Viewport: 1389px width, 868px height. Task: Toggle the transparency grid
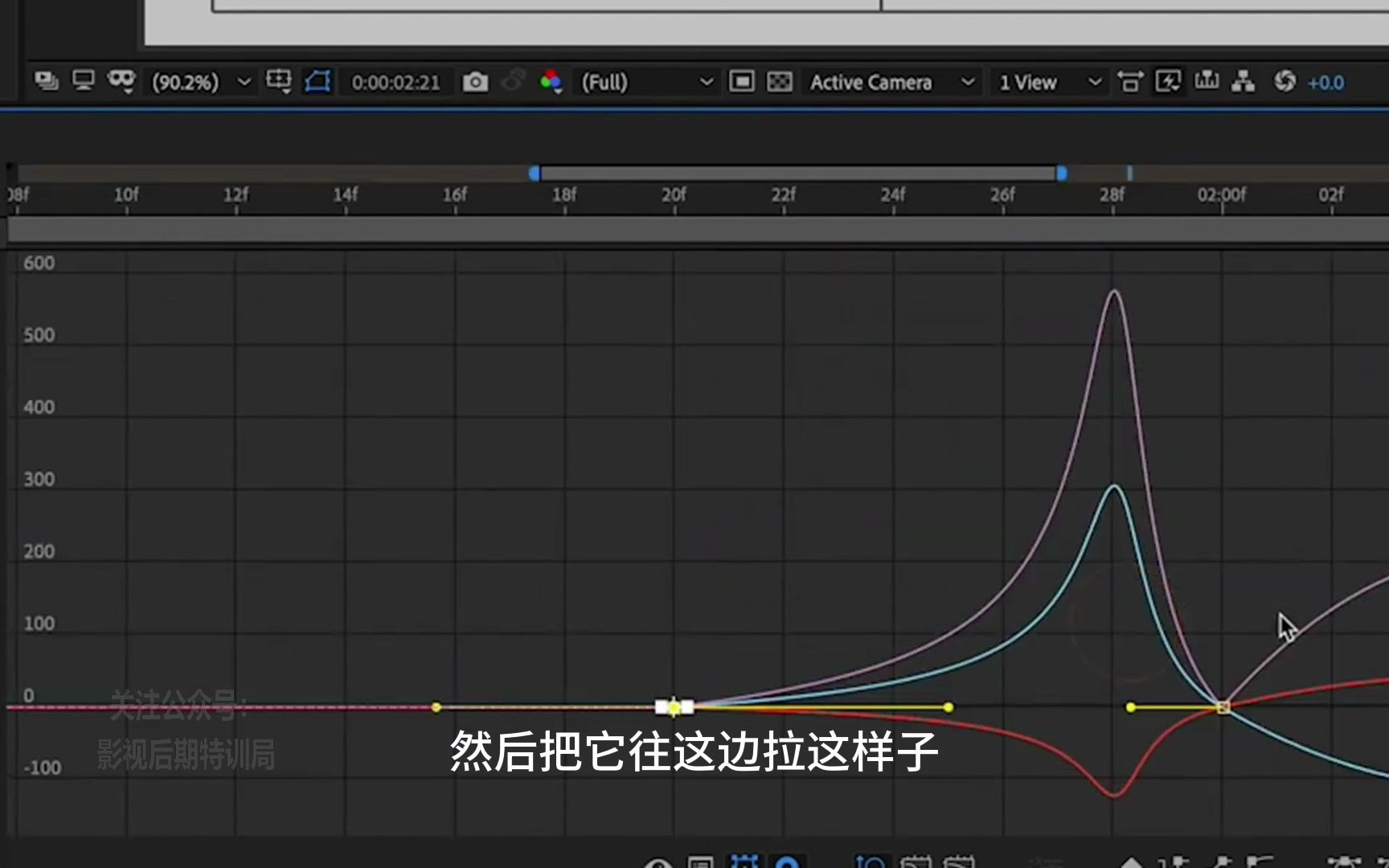click(x=780, y=81)
